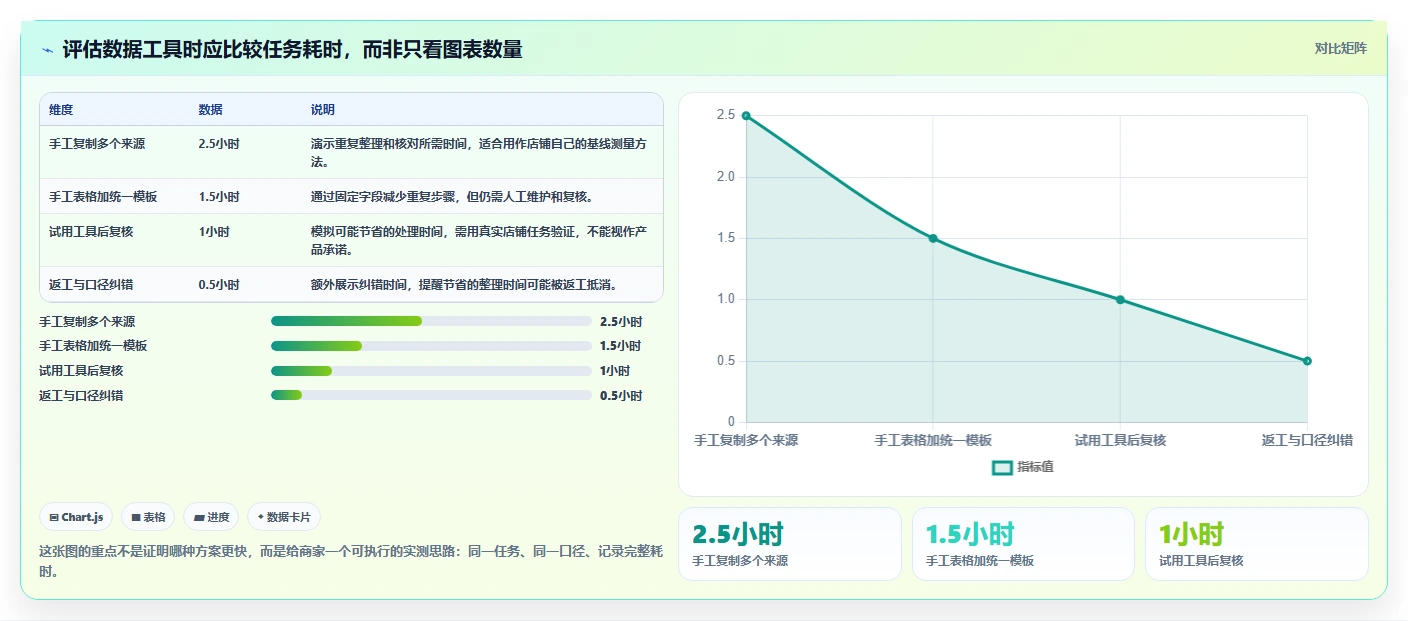Screen dimensions: 1408x621
Task: Click the chart data point at 1.0
Action: pos(1120,299)
